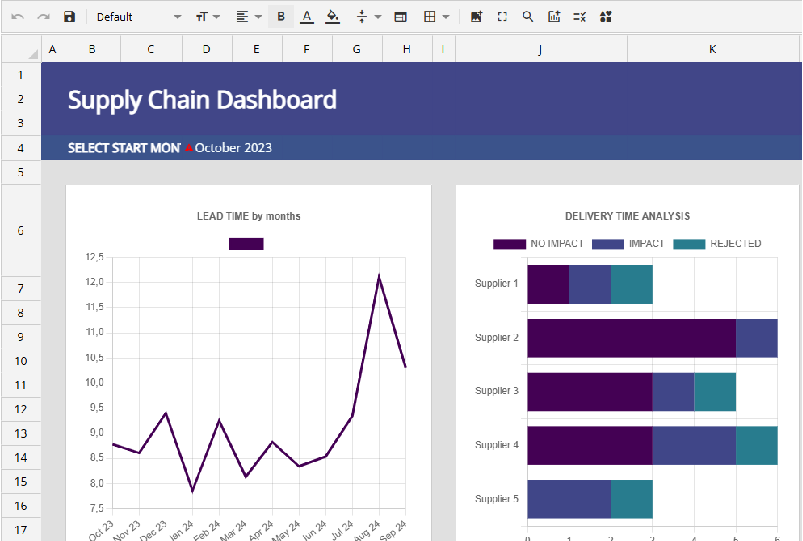803x541 pixels.
Task: Click the Insert image icon
Action: (x=476, y=17)
